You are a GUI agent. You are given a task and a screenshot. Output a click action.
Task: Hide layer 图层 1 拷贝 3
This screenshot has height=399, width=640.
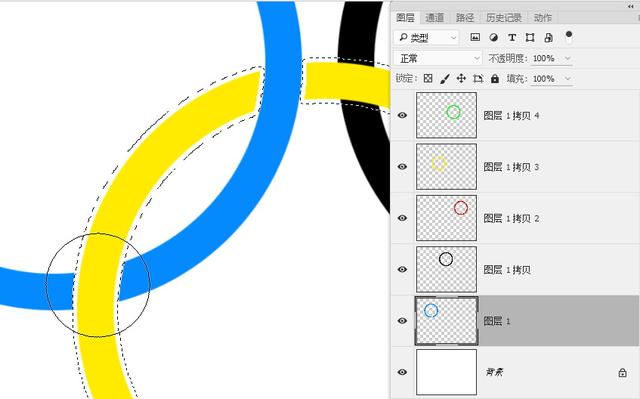402,166
